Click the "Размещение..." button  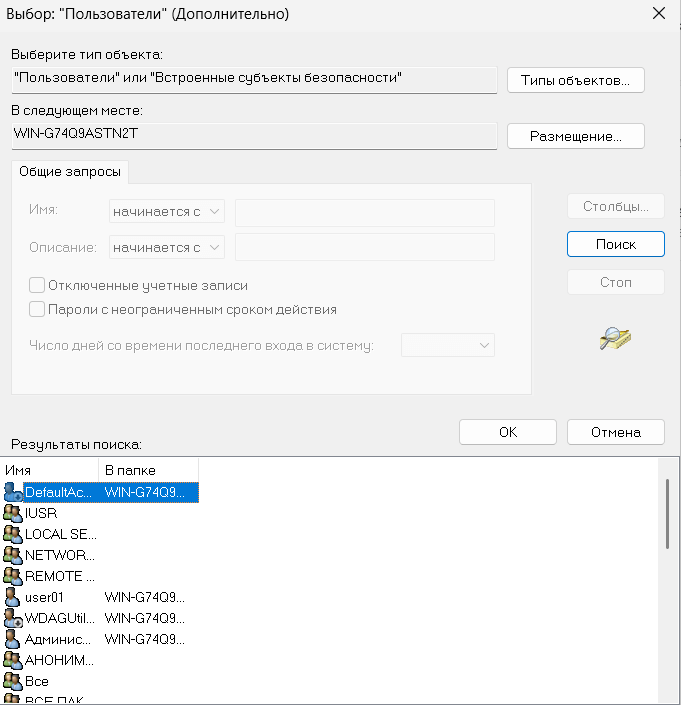[x=575, y=135]
